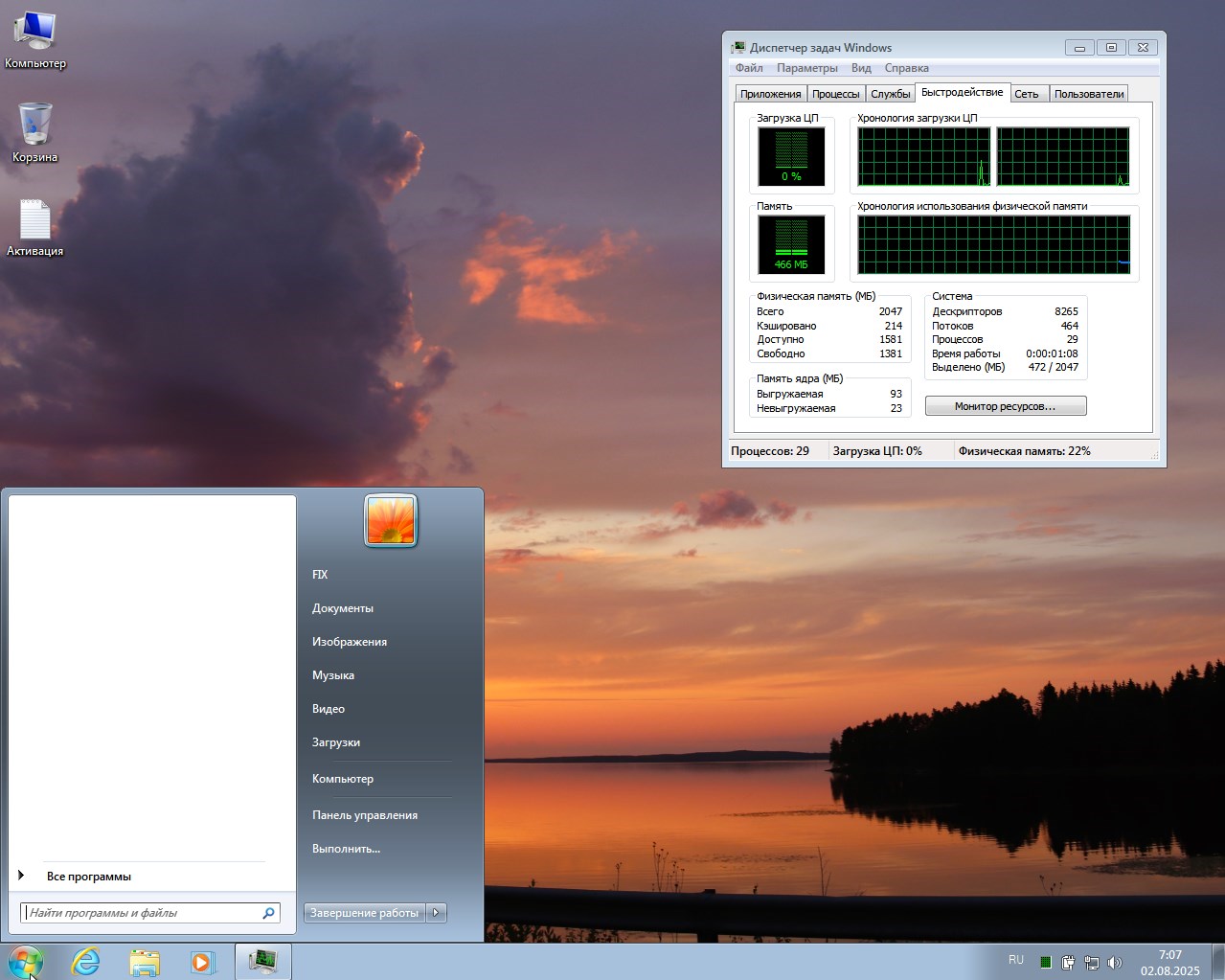Click the Найти программы и файлы search field

[x=144, y=913]
